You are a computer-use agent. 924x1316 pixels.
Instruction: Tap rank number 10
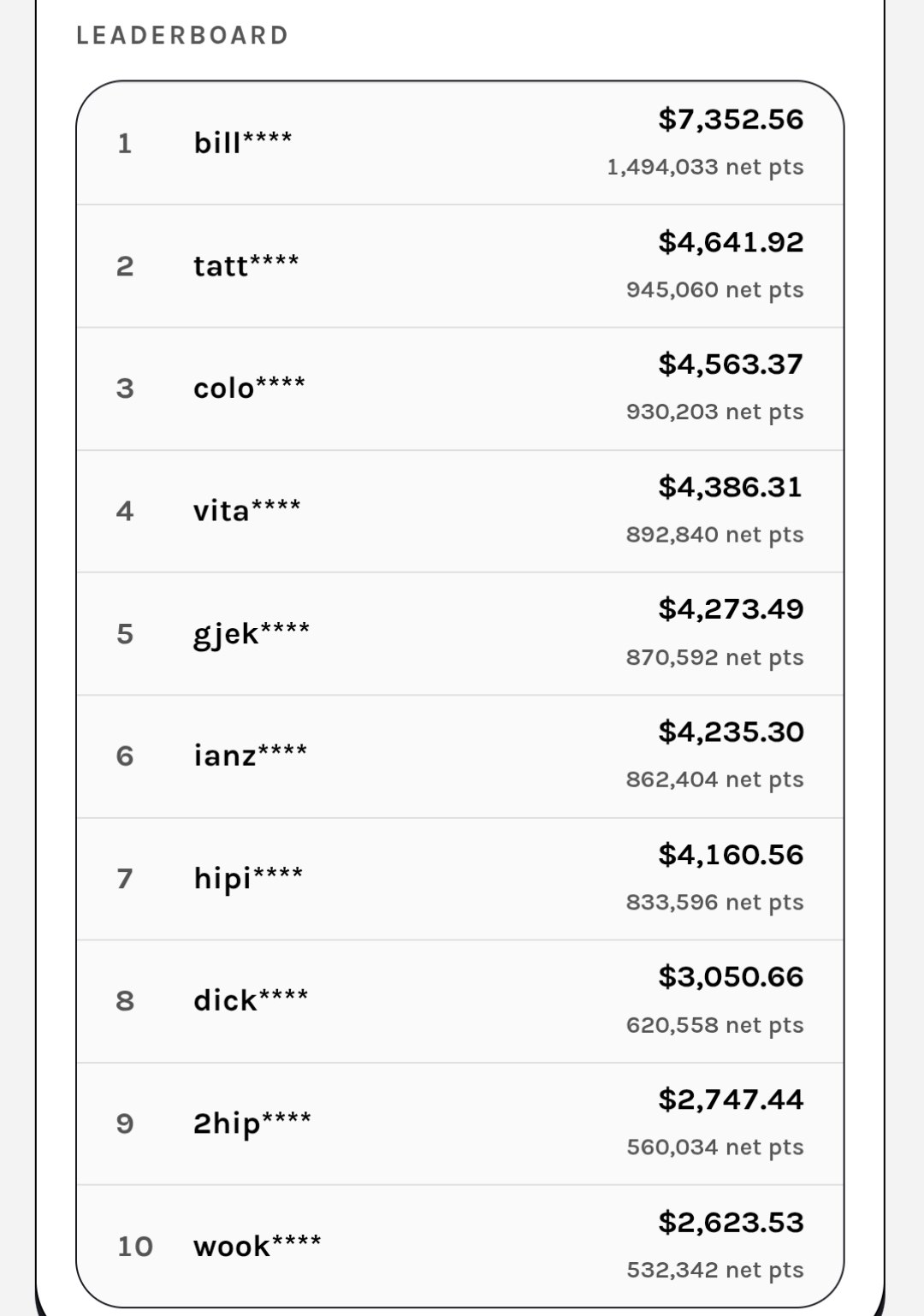tap(135, 1246)
